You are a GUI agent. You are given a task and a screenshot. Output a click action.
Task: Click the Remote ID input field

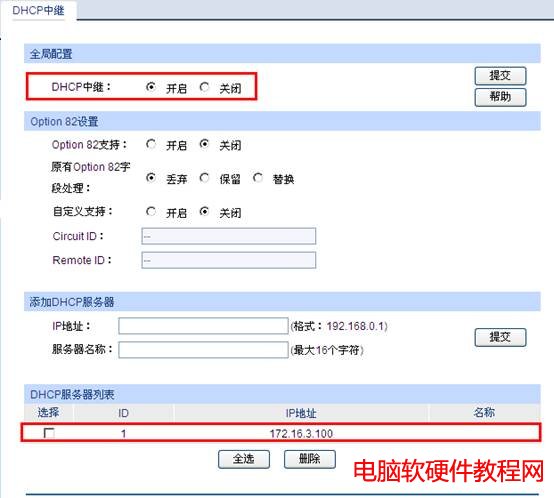click(229, 260)
